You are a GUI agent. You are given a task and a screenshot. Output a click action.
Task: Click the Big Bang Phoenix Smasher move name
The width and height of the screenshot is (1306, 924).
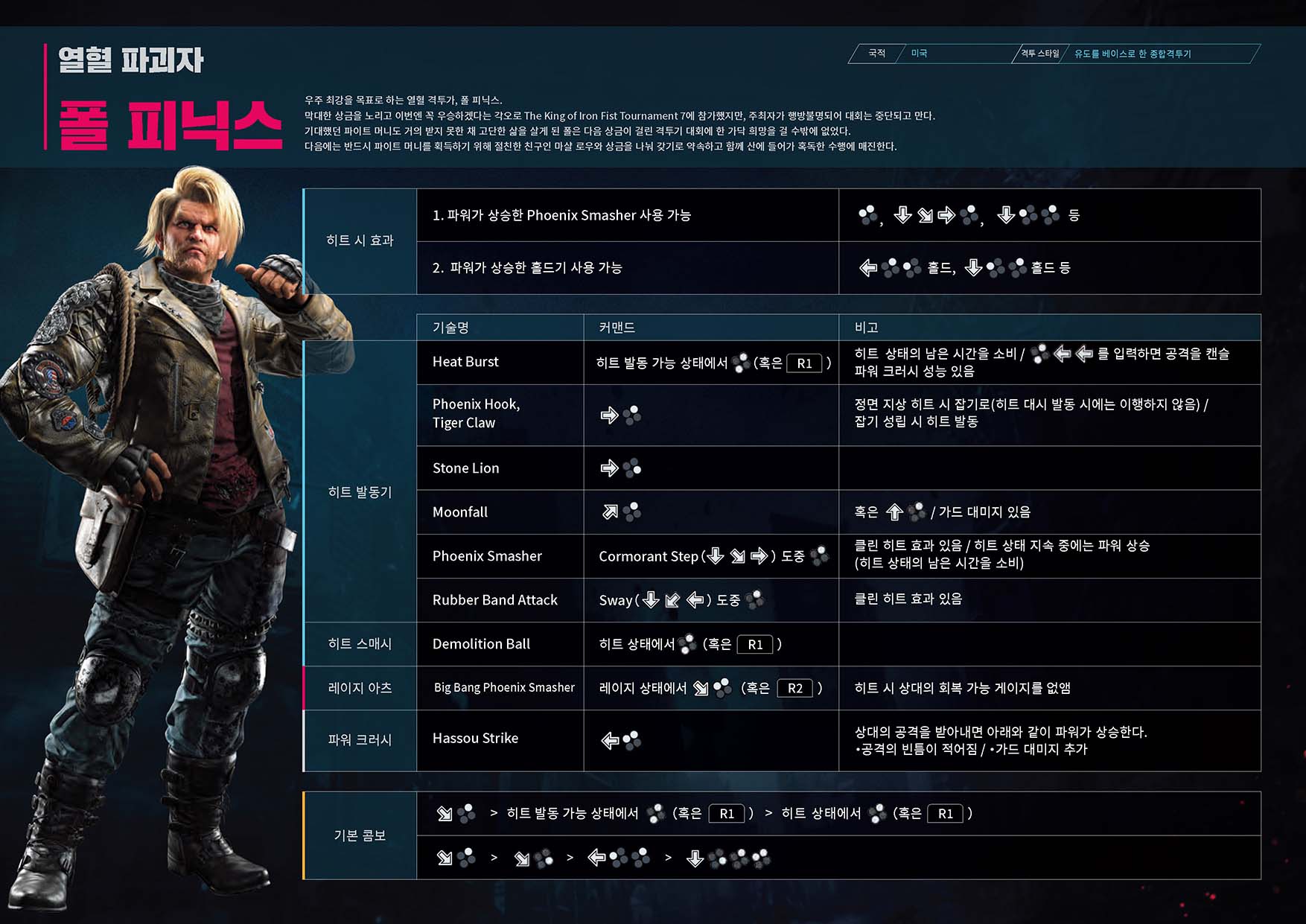(x=504, y=688)
